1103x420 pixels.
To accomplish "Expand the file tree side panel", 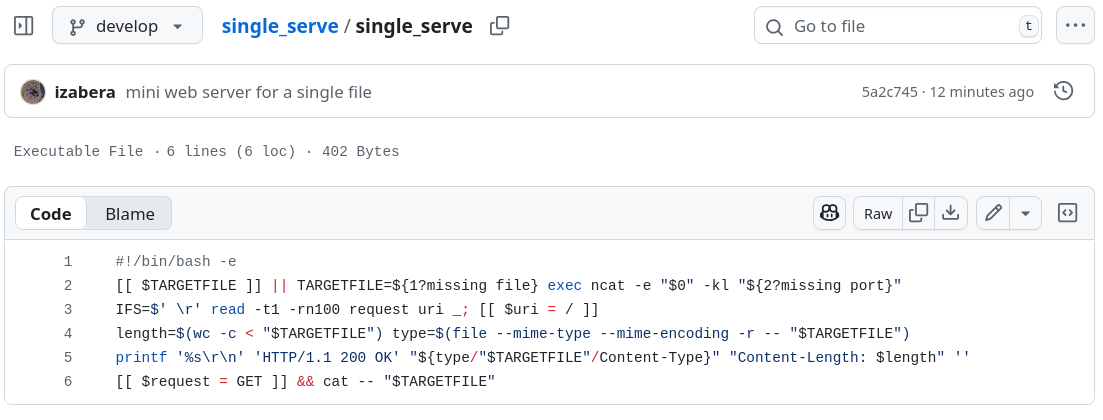I will (24, 26).
